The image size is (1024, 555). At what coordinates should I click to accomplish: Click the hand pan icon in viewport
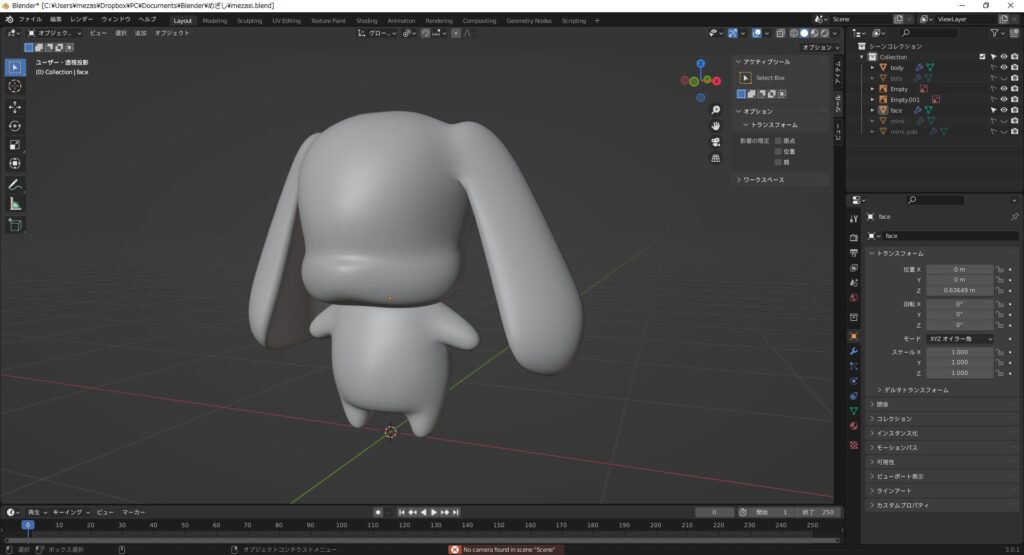(716, 126)
